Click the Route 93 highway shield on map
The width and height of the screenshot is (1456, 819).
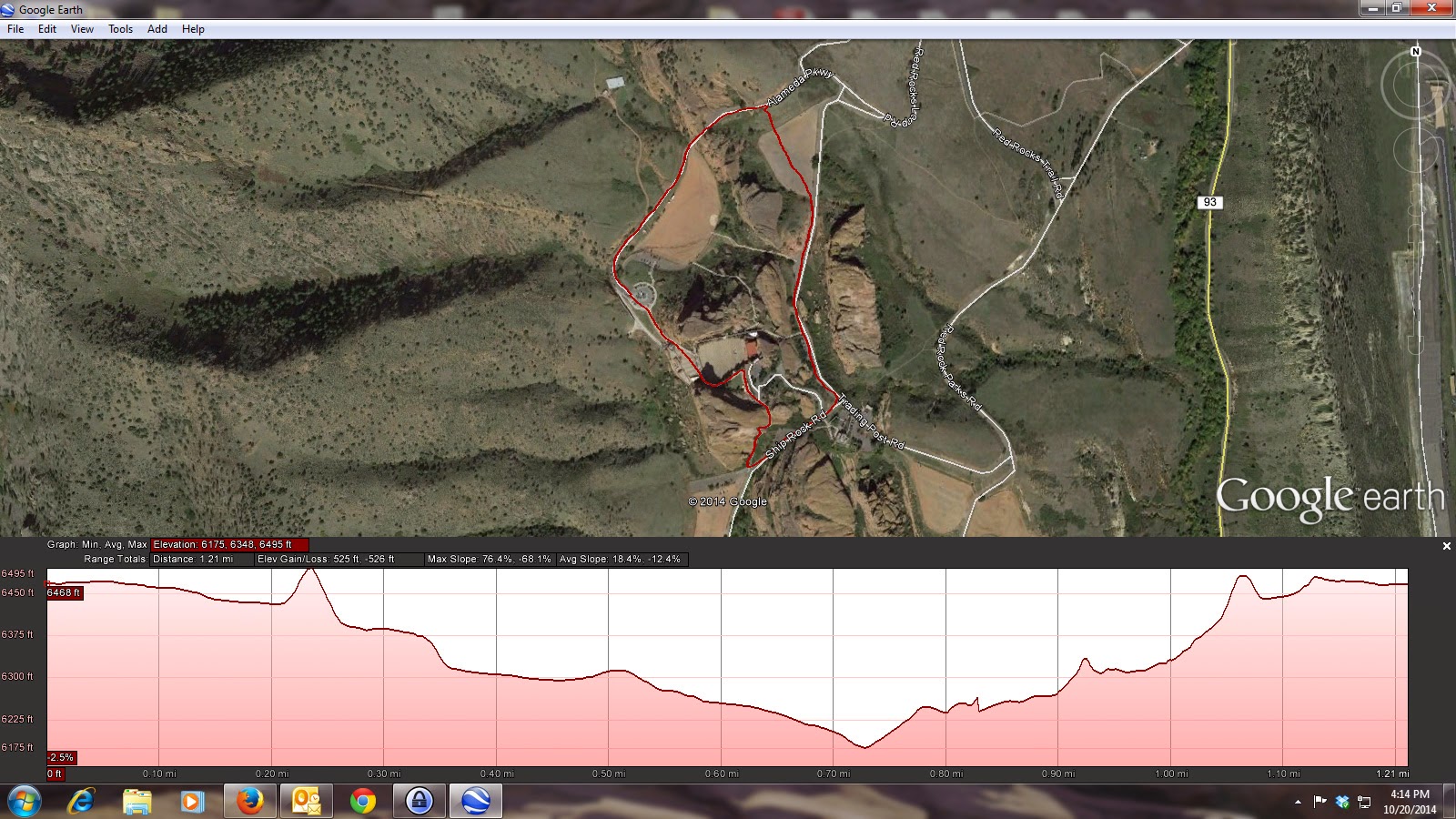1209,202
